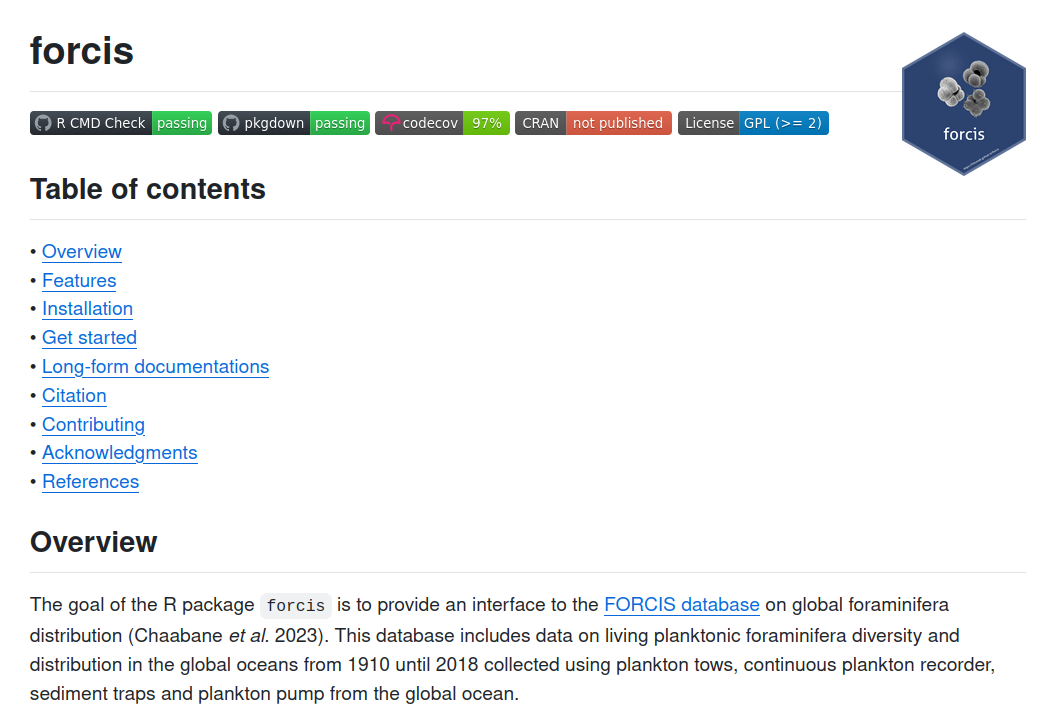The height and width of the screenshot is (728, 1058).
Task: Click the inline forcis code text
Action: [295, 606]
